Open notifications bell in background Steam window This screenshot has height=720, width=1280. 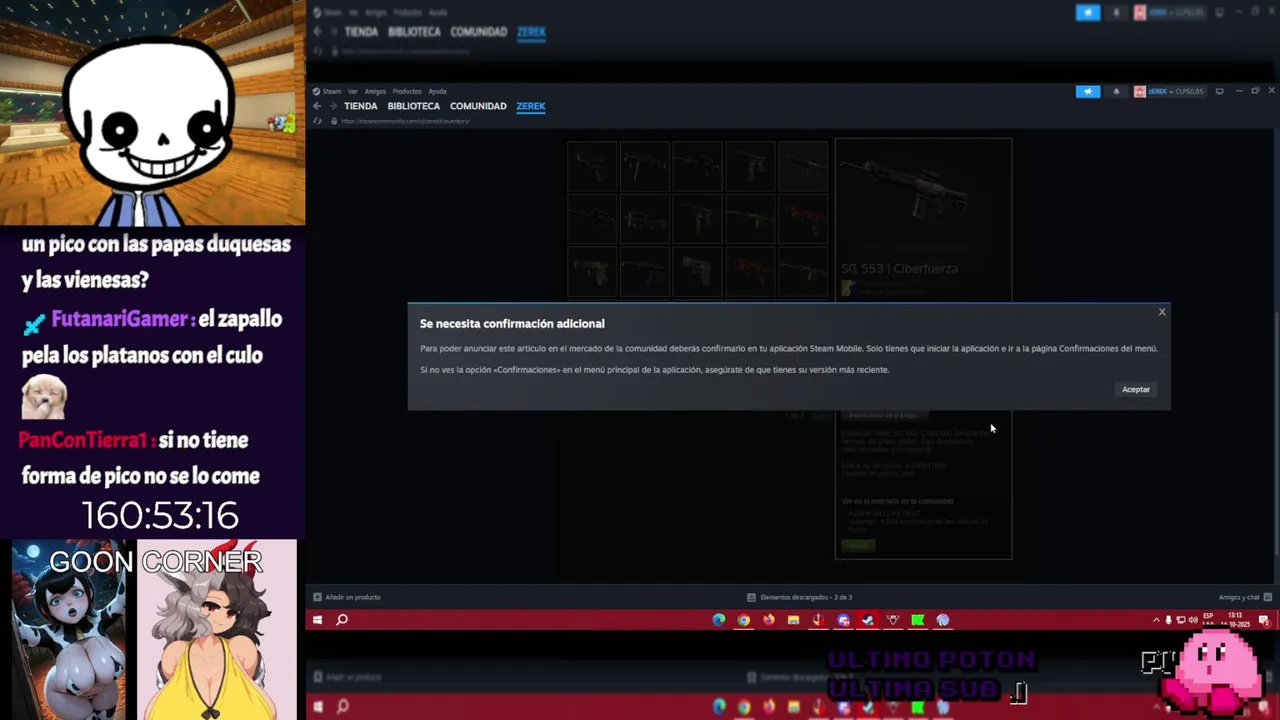coord(1117,13)
